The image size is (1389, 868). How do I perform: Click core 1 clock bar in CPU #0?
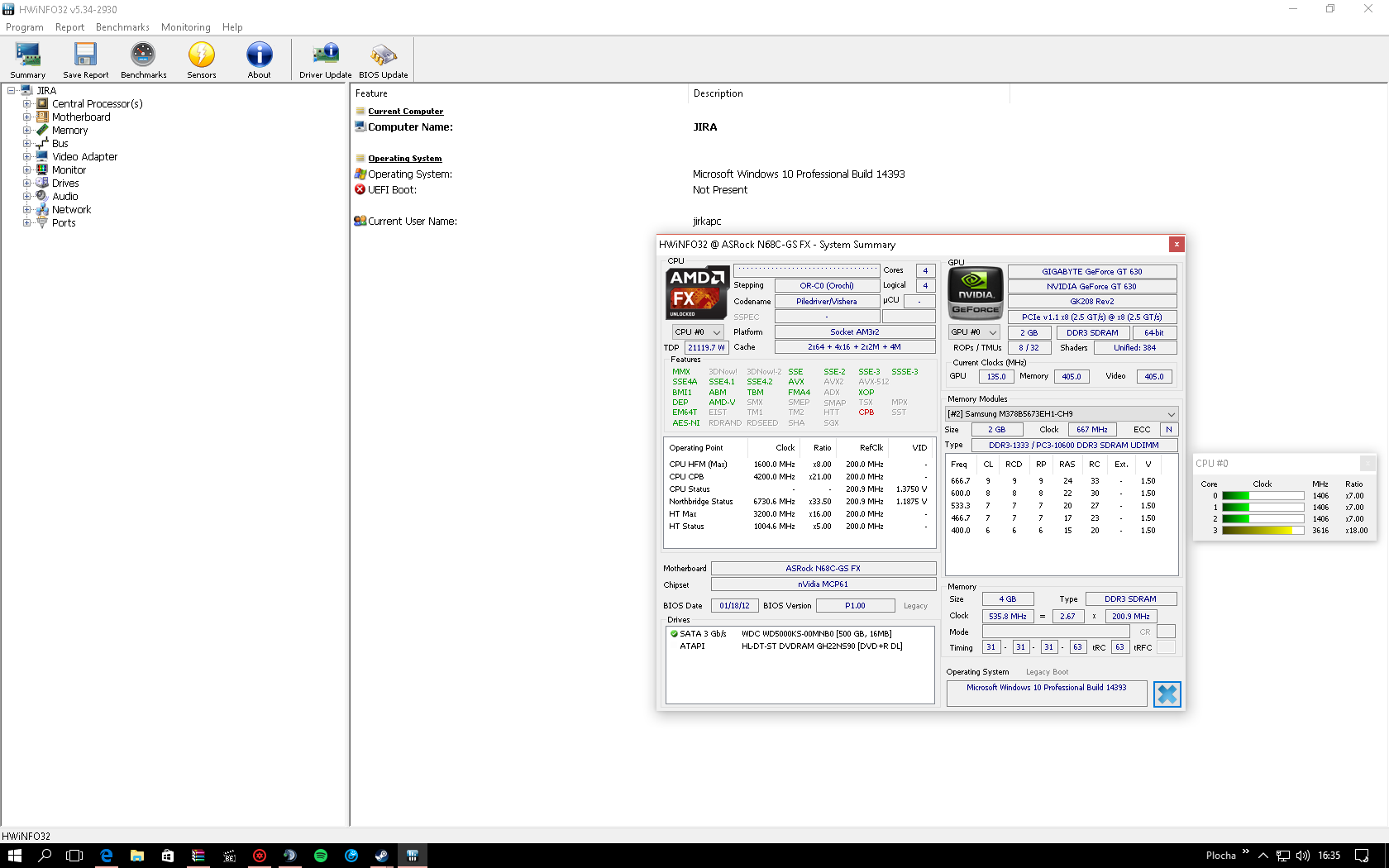(1263, 508)
